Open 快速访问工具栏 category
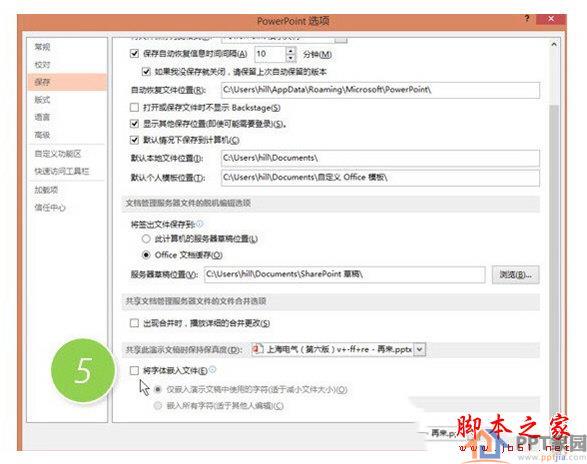587x464 pixels. pos(62,171)
